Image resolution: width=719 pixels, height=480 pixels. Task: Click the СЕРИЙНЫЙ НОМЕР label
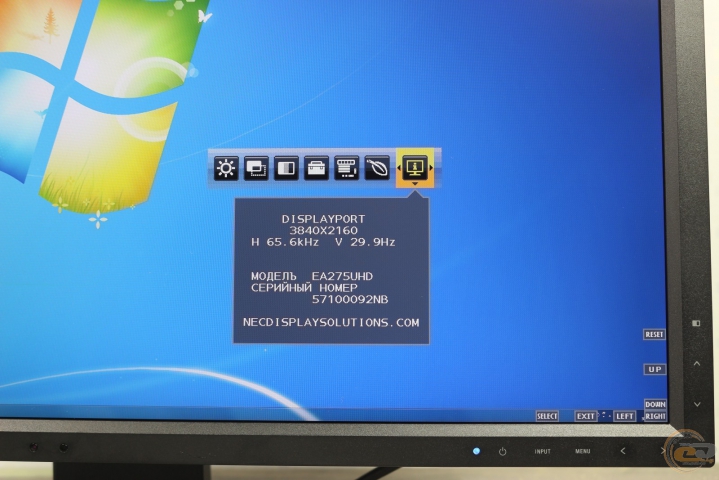[x=304, y=288]
